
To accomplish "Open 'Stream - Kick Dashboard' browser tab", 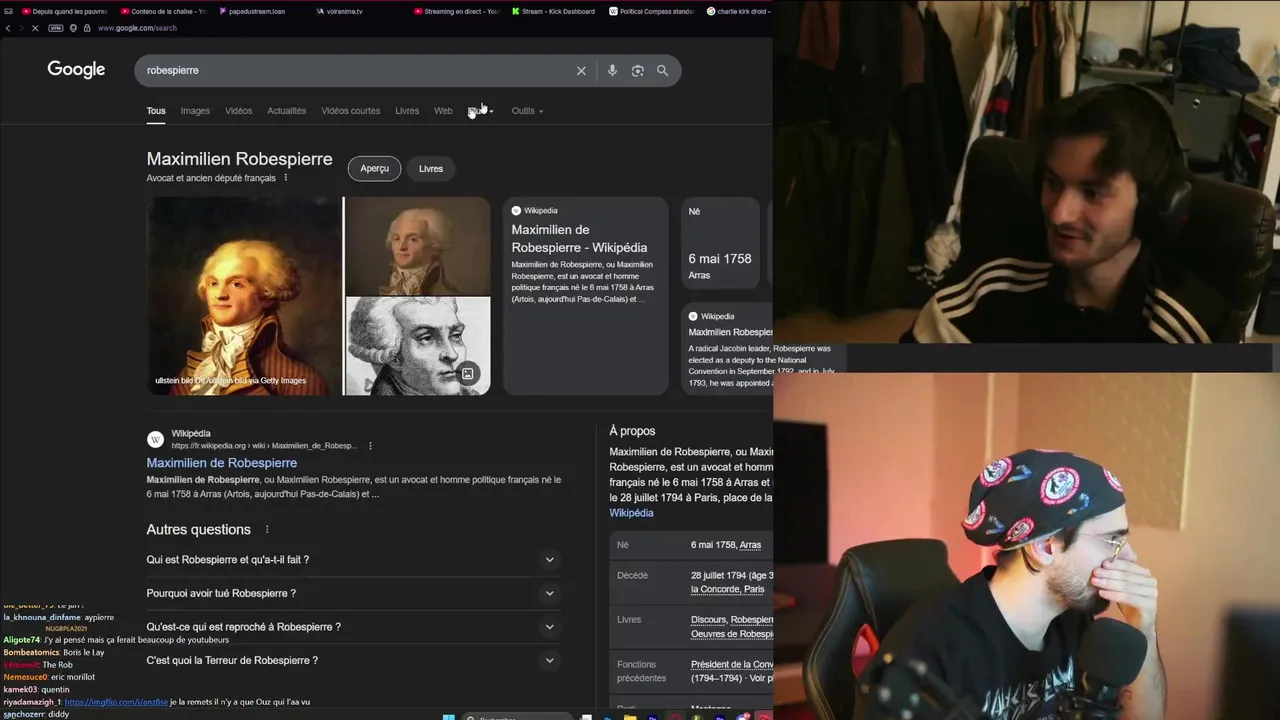I will tap(552, 11).
